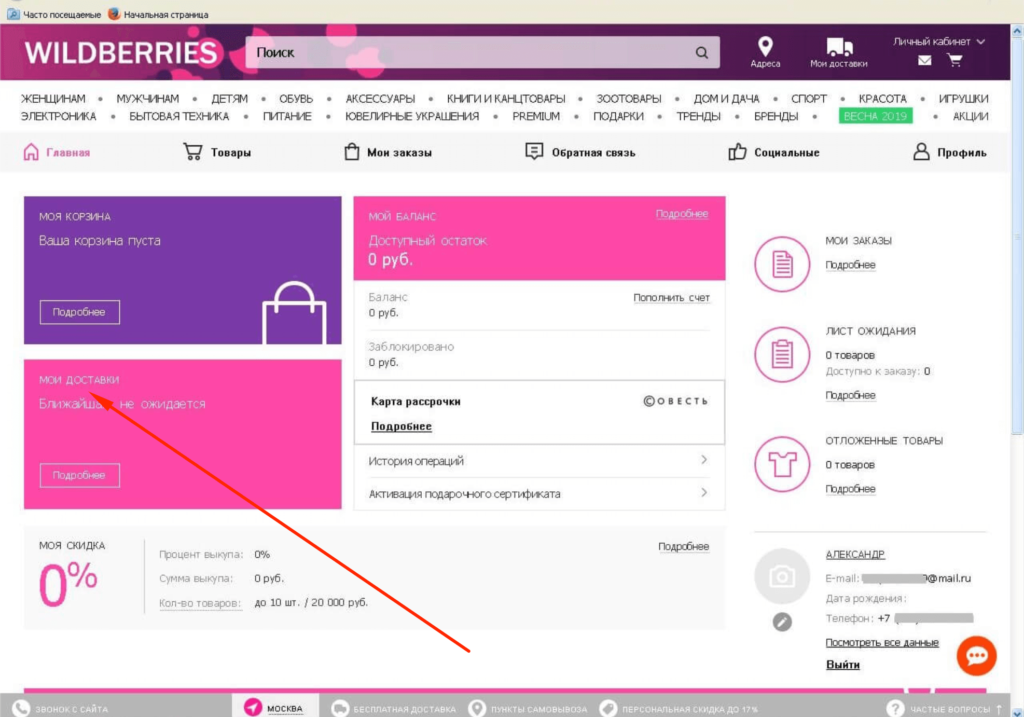Select ЭЛЕКТРОНИКА in the category menu
Viewport: 1024px width, 717px height.
58,116
